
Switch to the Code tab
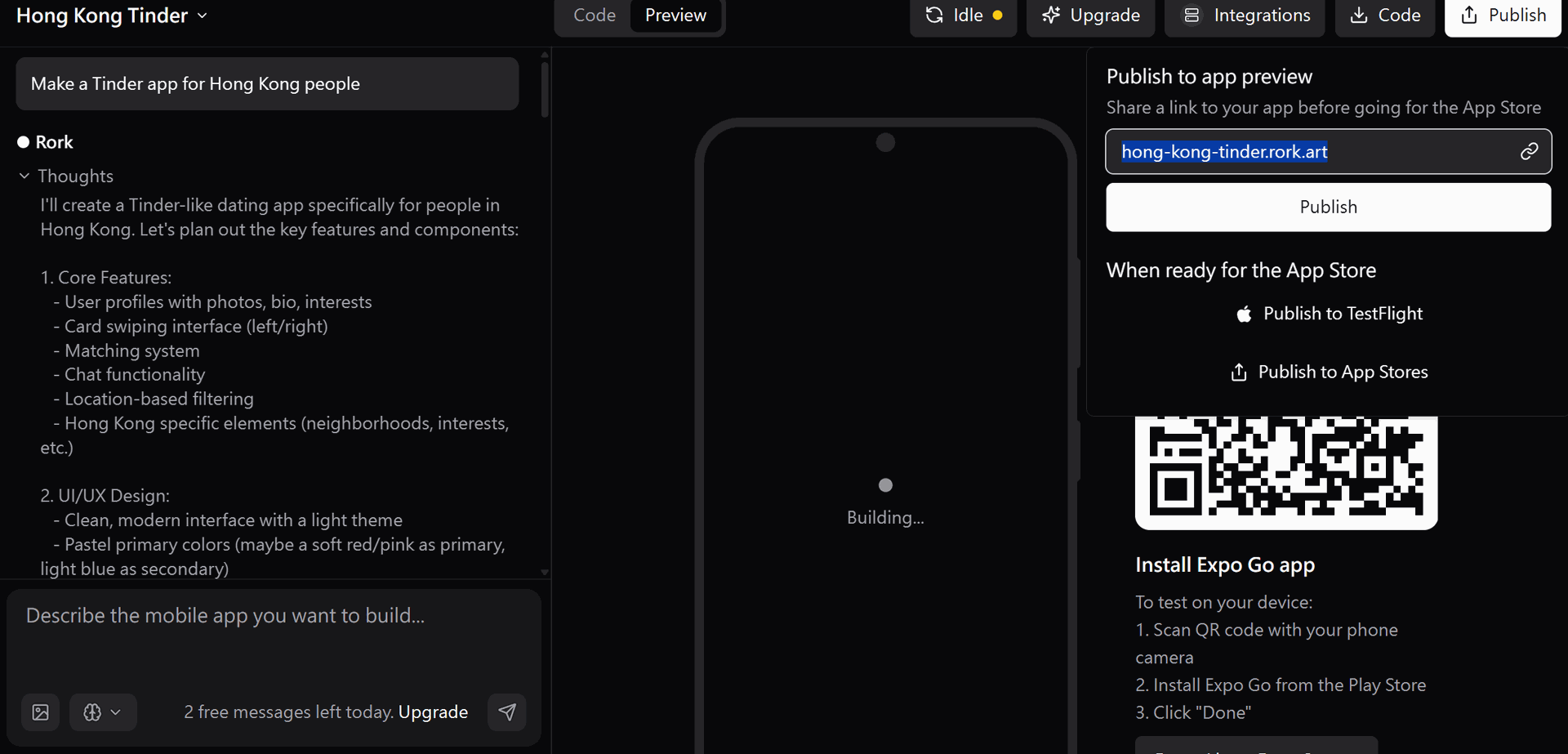tap(595, 16)
